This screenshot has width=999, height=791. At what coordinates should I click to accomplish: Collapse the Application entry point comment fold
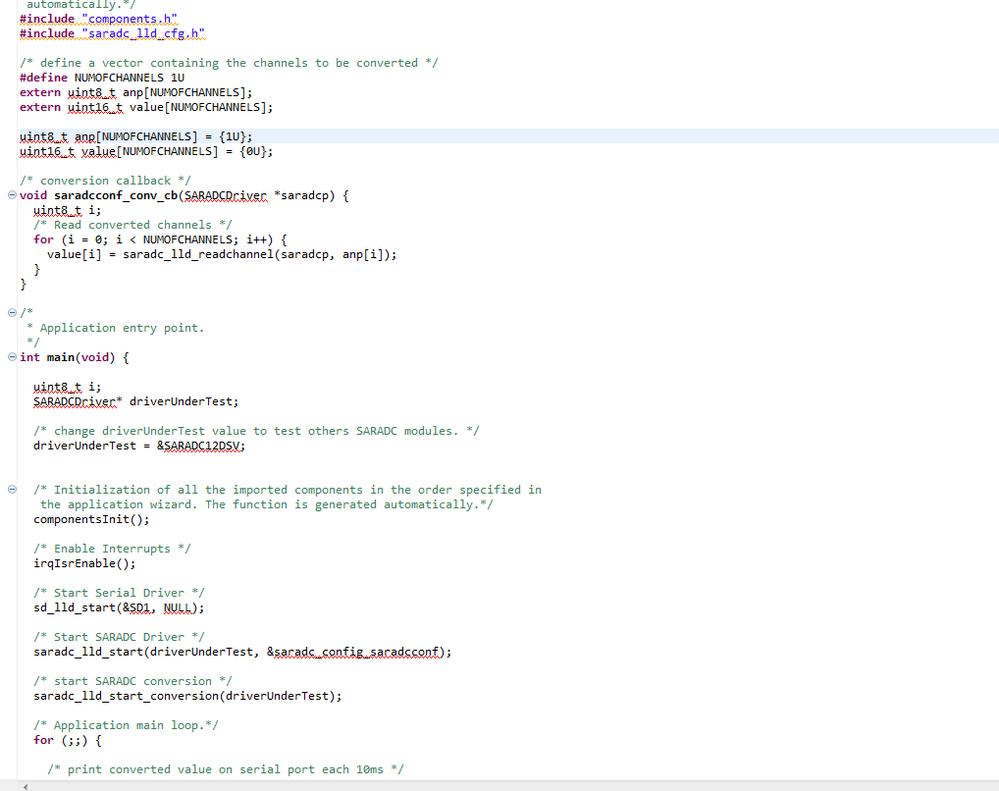pos(12,313)
